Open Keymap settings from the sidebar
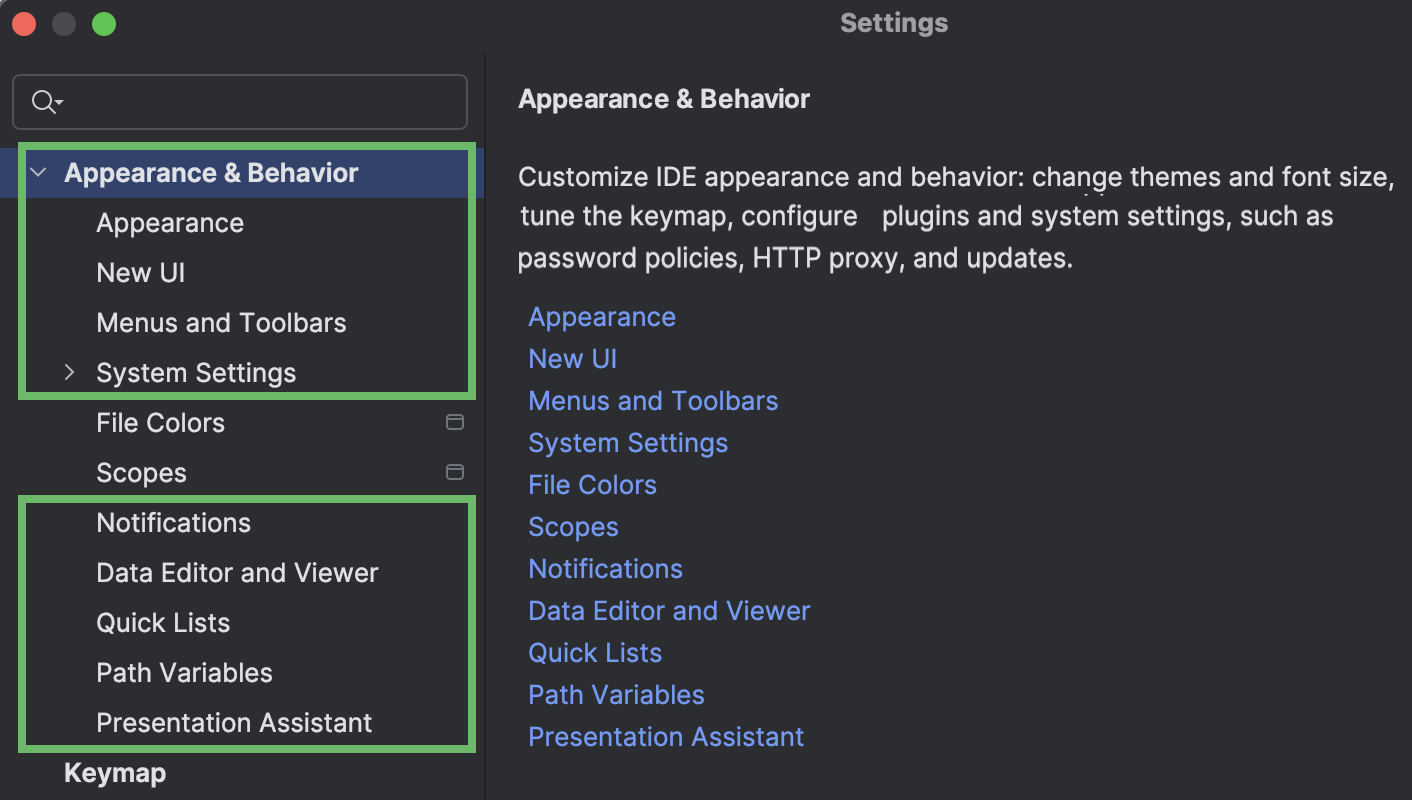1412x800 pixels. tap(114, 772)
